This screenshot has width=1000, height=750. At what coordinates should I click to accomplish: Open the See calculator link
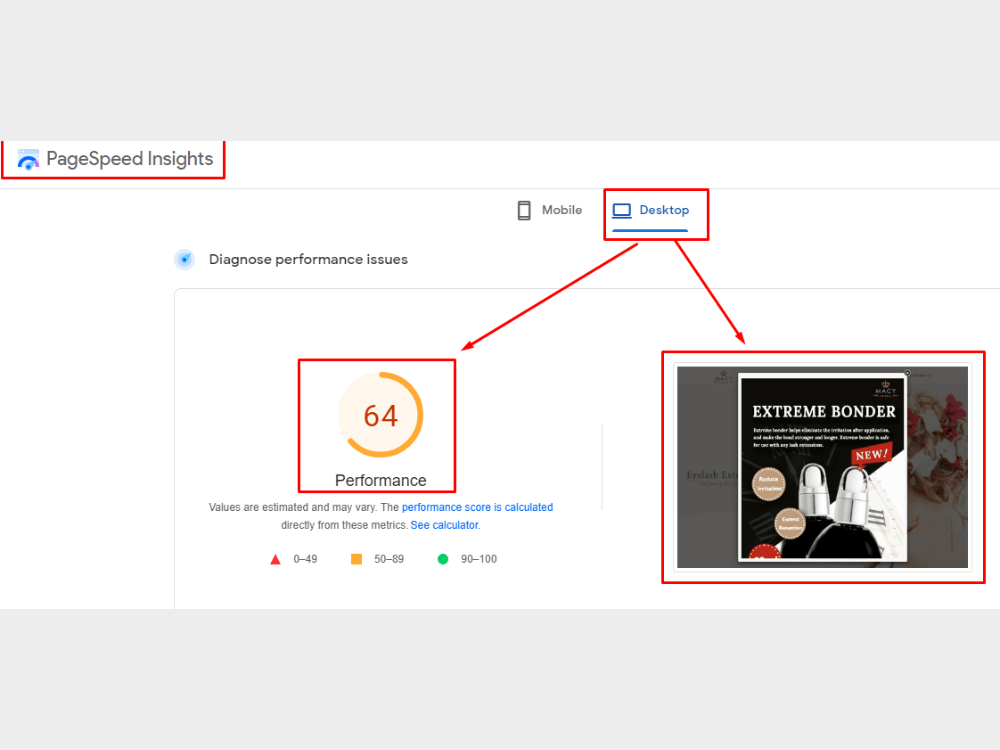click(x=445, y=526)
